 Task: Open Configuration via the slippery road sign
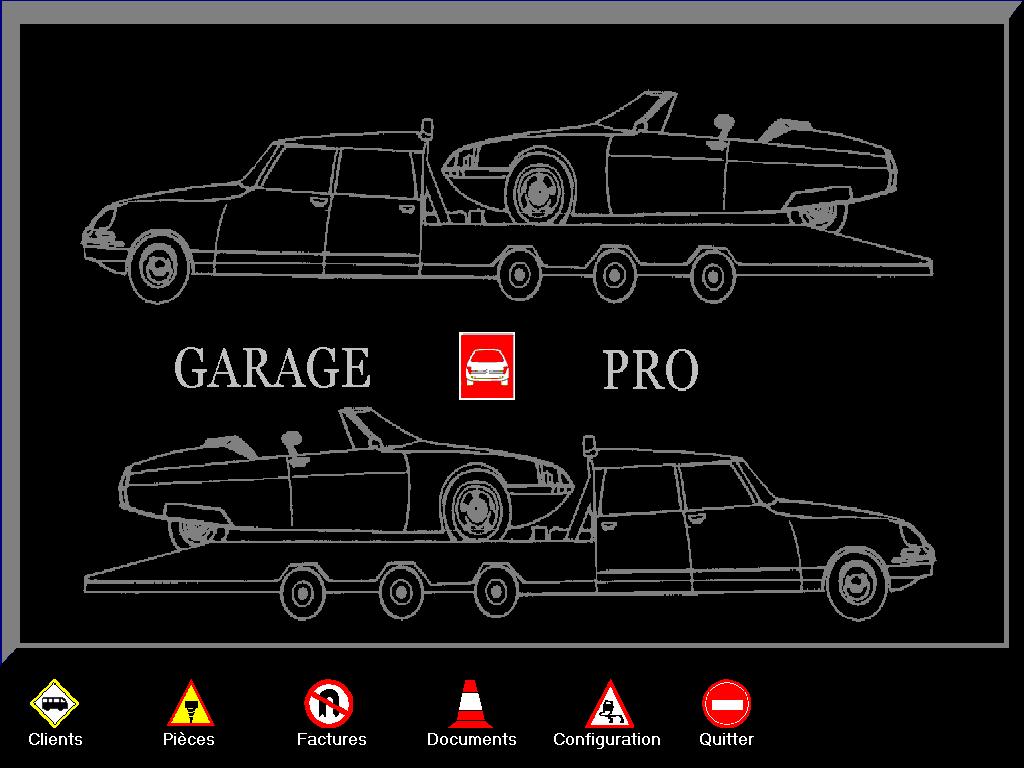(607, 703)
